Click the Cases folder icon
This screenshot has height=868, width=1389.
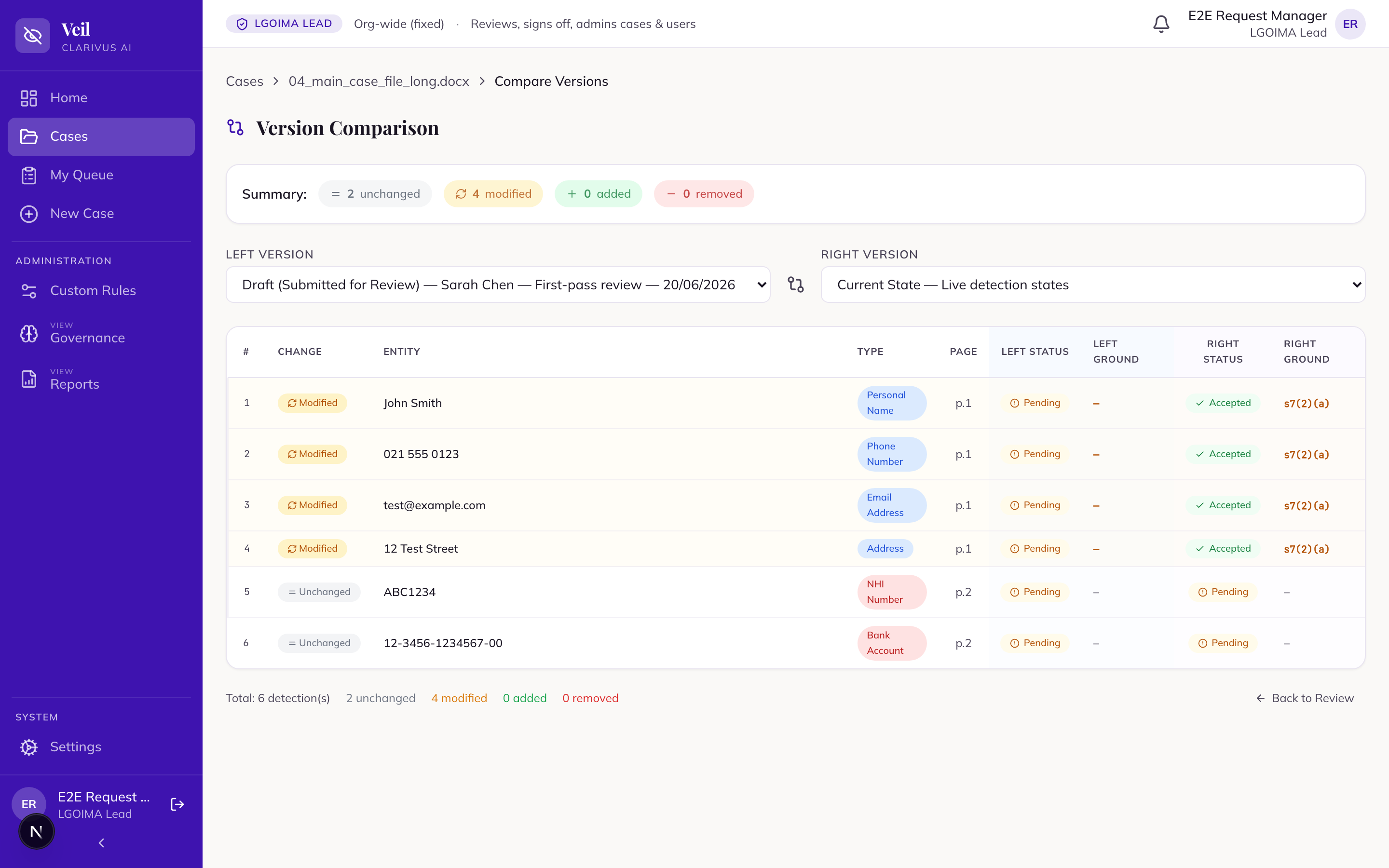29,136
